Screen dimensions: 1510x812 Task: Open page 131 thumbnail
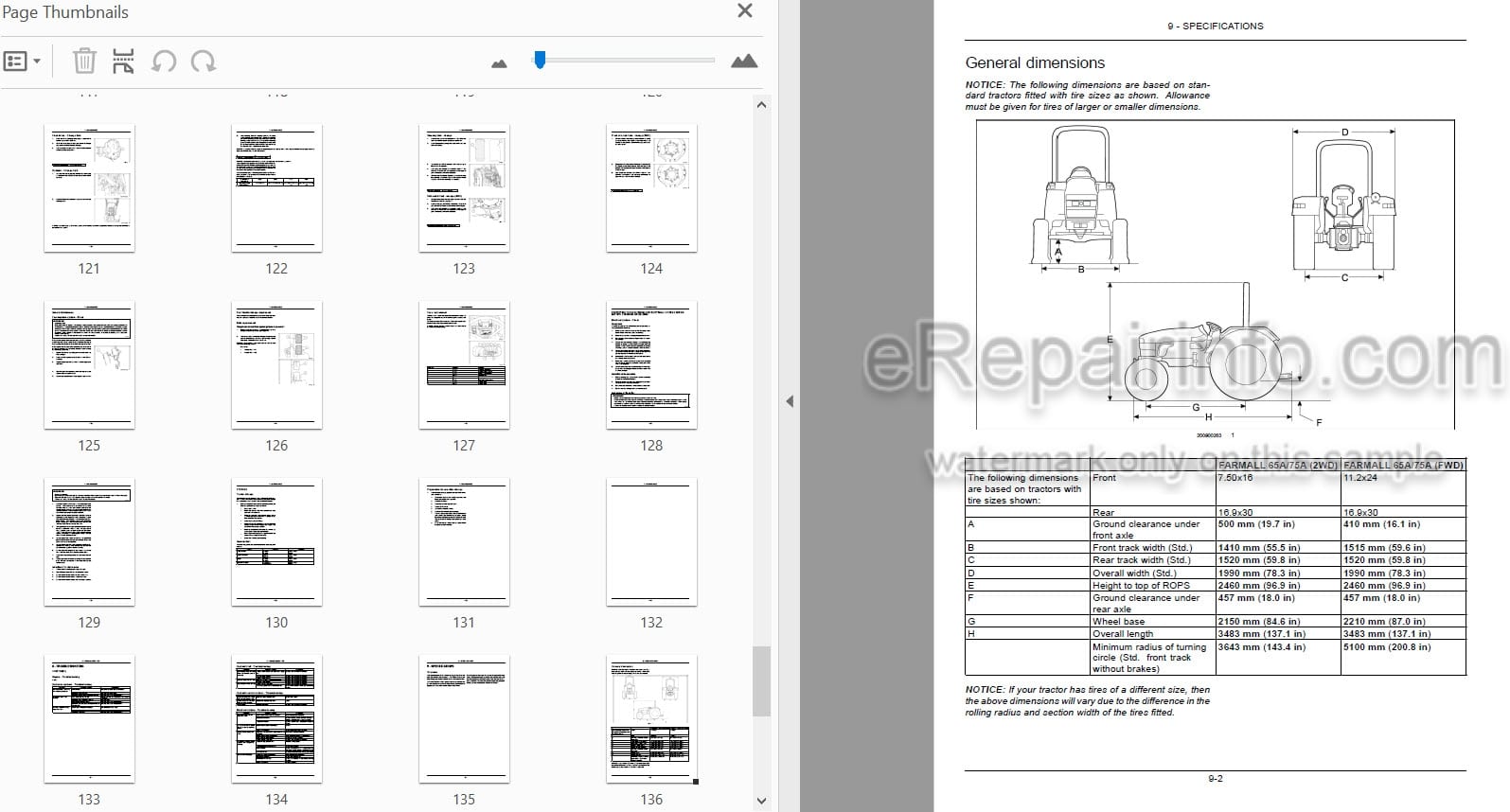tap(464, 542)
